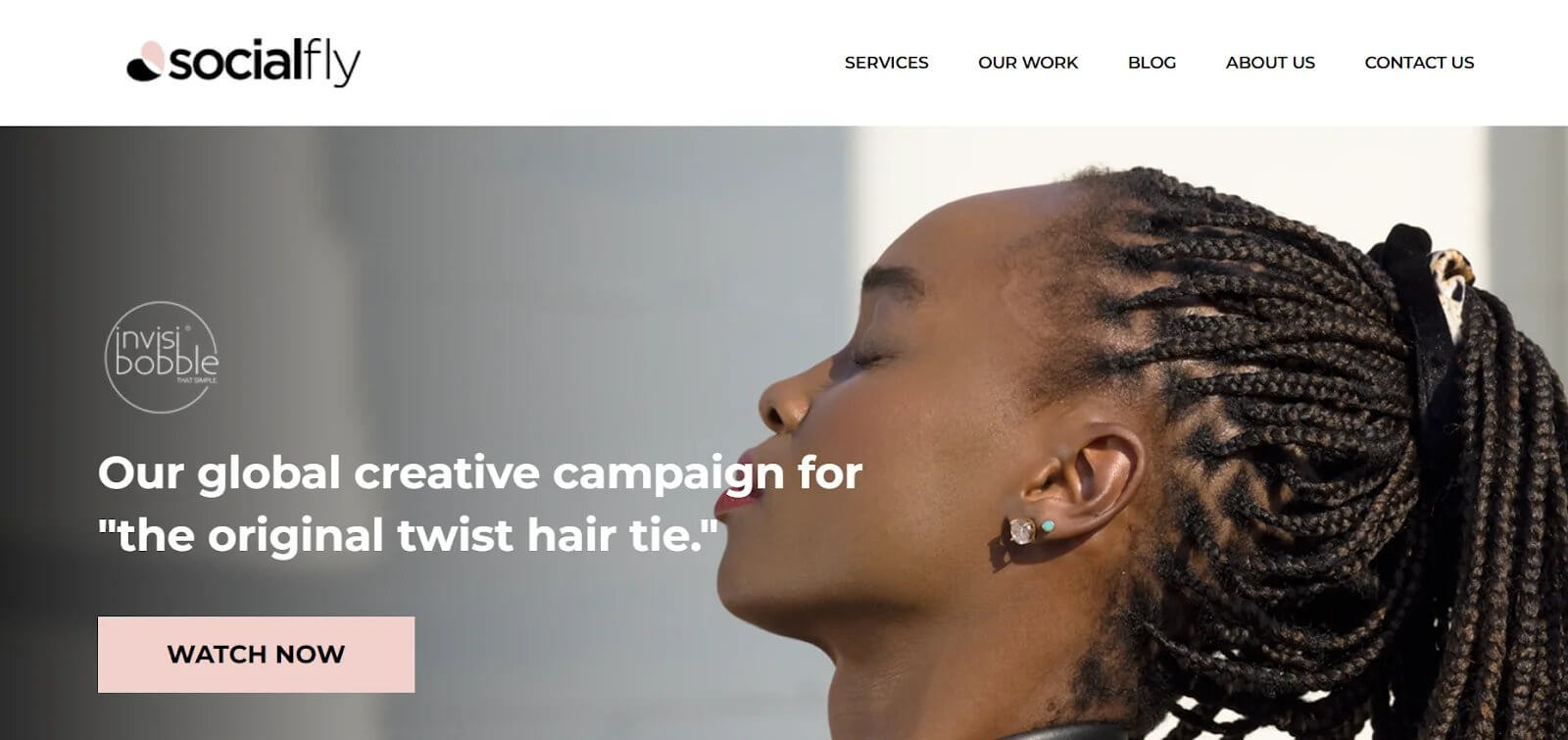Click the Watch Now button
This screenshot has width=1568, height=740.
tap(256, 654)
